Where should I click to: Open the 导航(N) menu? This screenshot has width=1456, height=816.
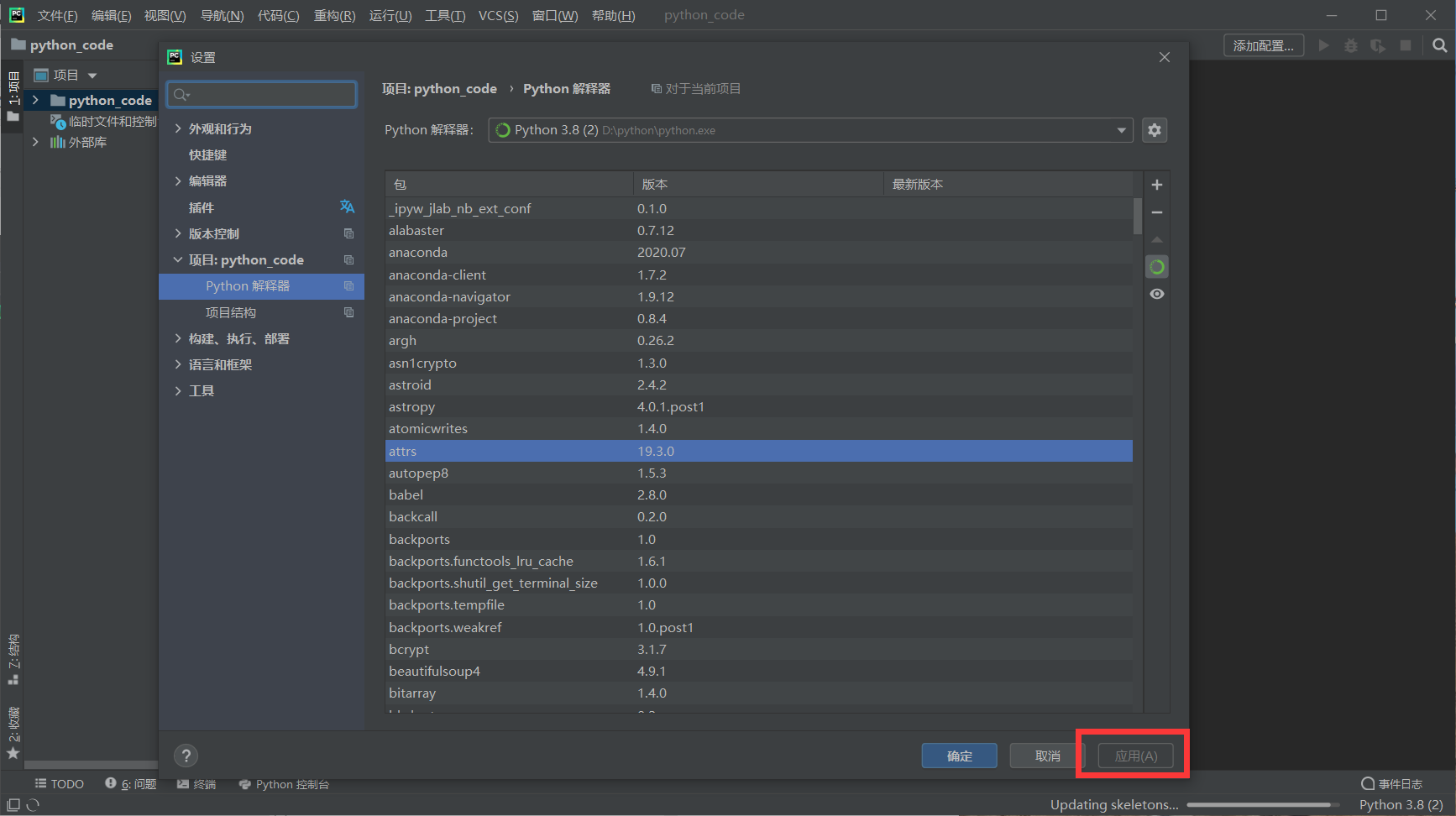coord(222,15)
